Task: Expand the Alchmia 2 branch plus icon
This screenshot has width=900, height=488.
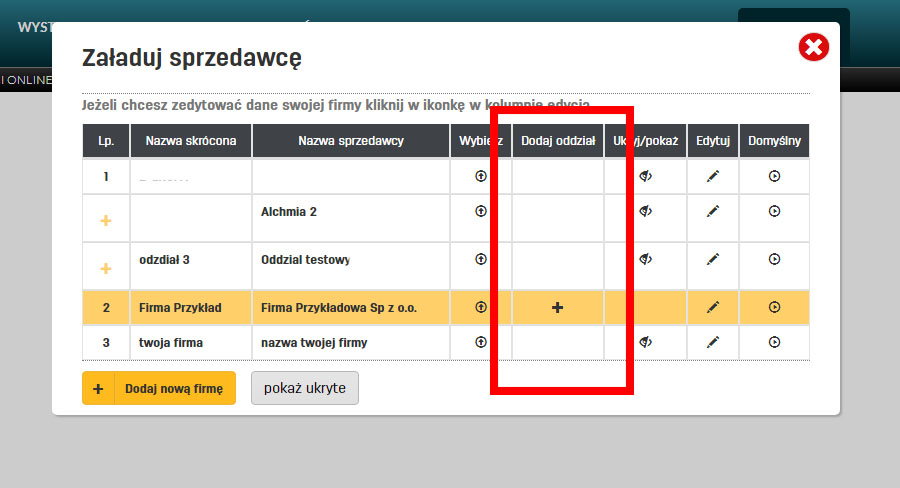Action: [106, 220]
